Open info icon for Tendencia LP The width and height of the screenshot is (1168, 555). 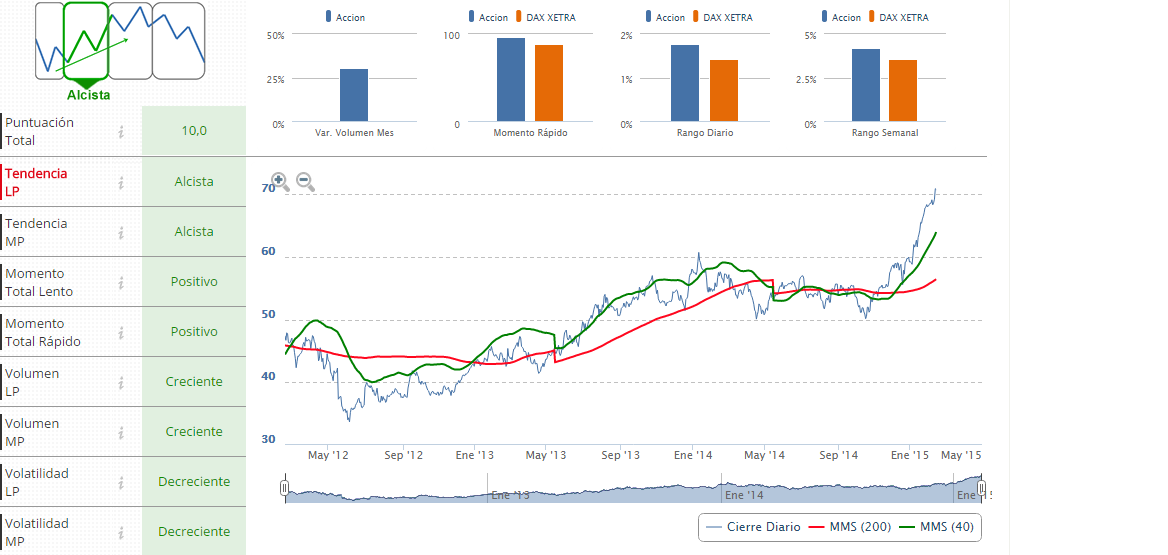click(x=121, y=183)
